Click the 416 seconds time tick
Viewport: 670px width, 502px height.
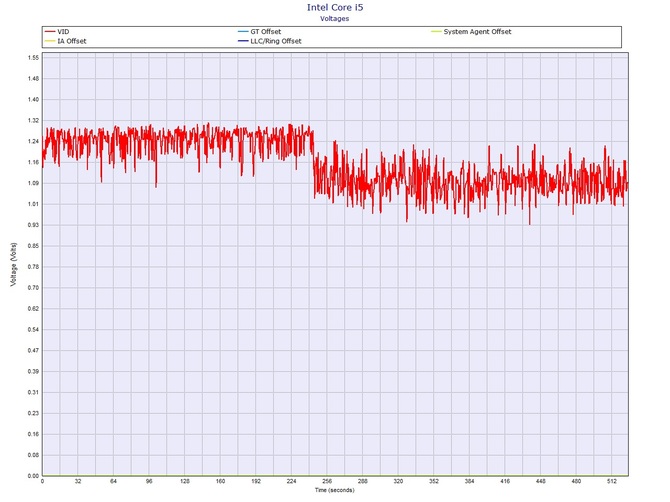pyautogui.click(x=505, y=481)
